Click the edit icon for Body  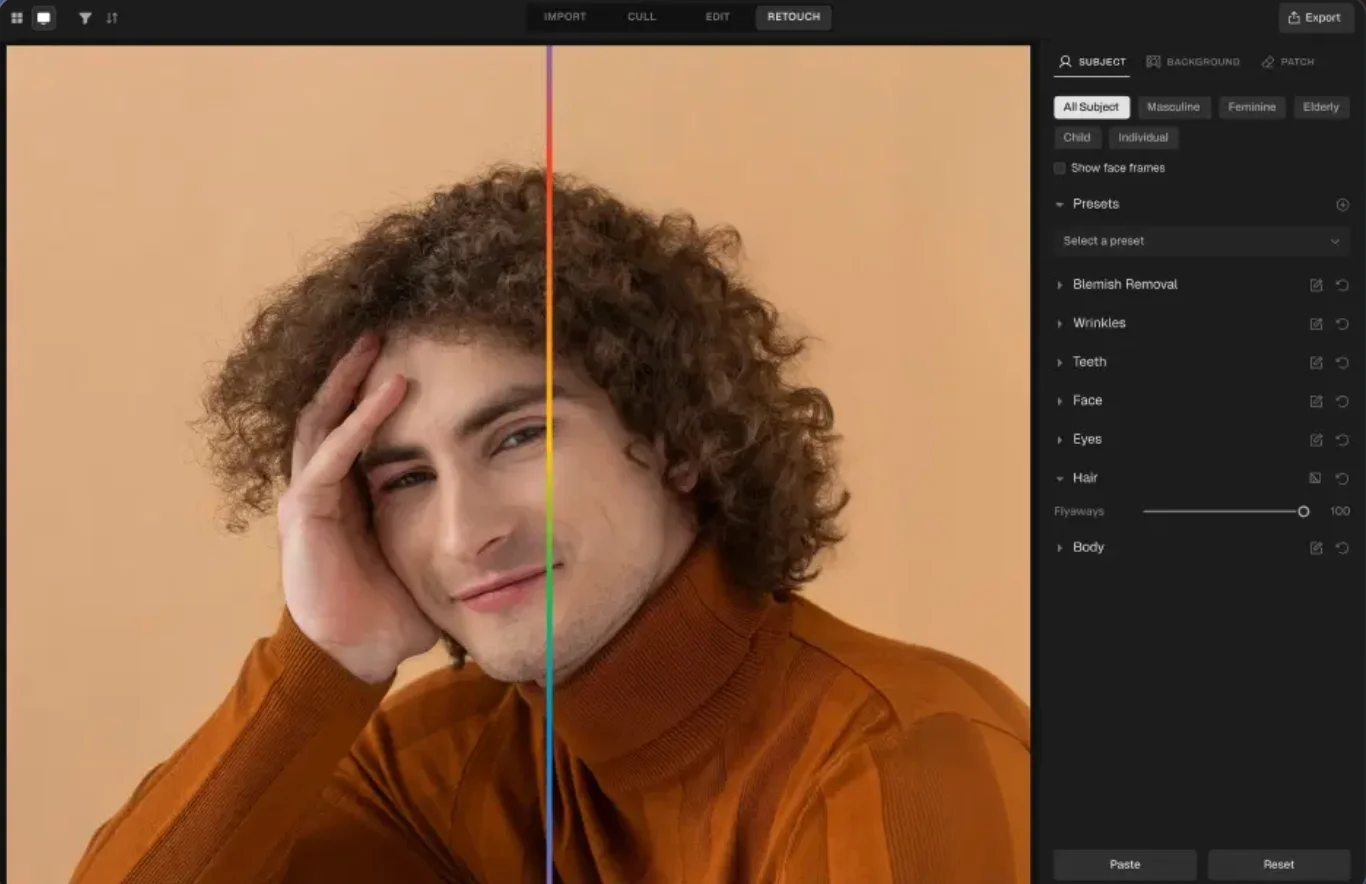pyautogui.click(x=1316, y=548)
